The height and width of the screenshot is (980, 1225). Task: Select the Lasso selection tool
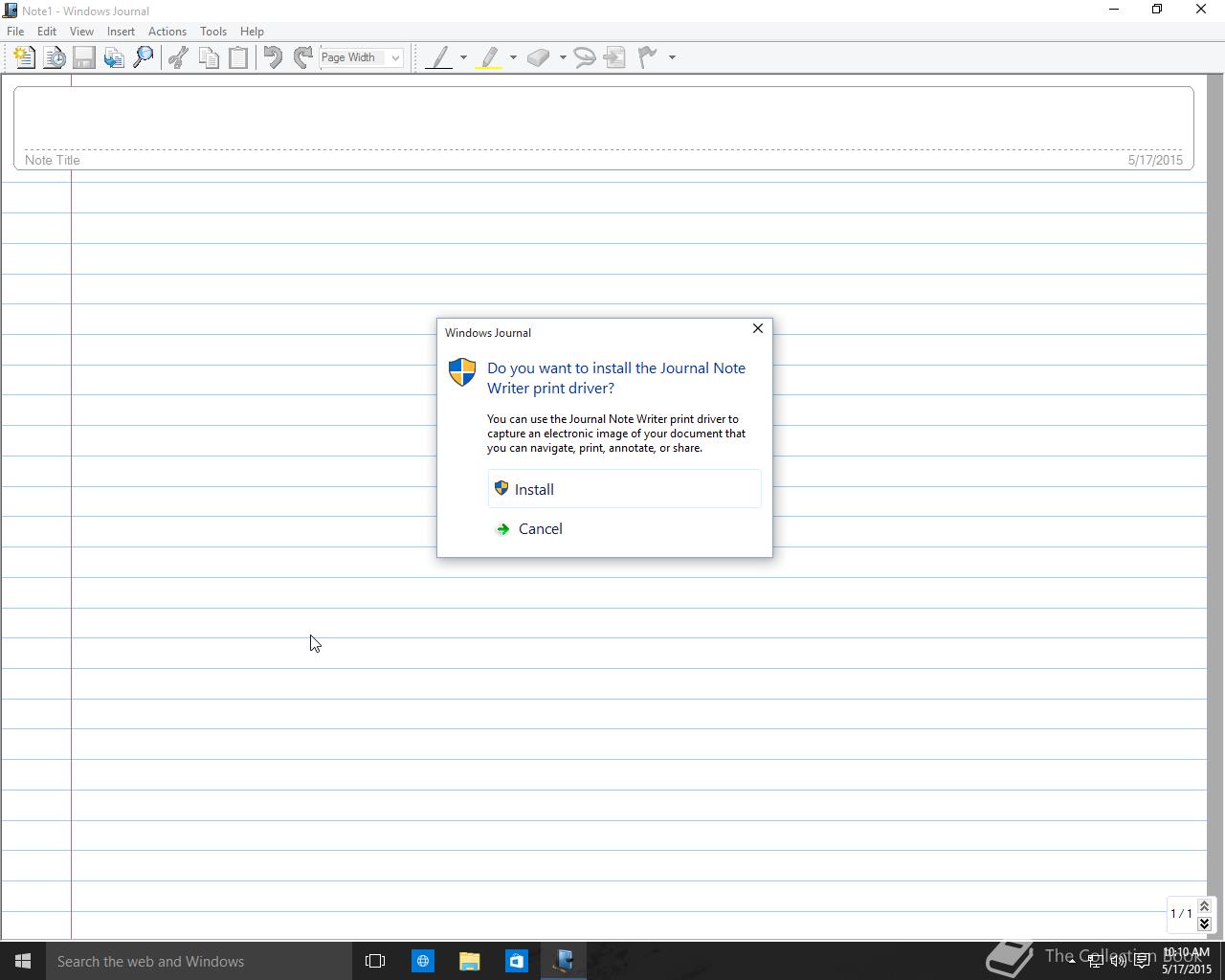coord(585,57)
